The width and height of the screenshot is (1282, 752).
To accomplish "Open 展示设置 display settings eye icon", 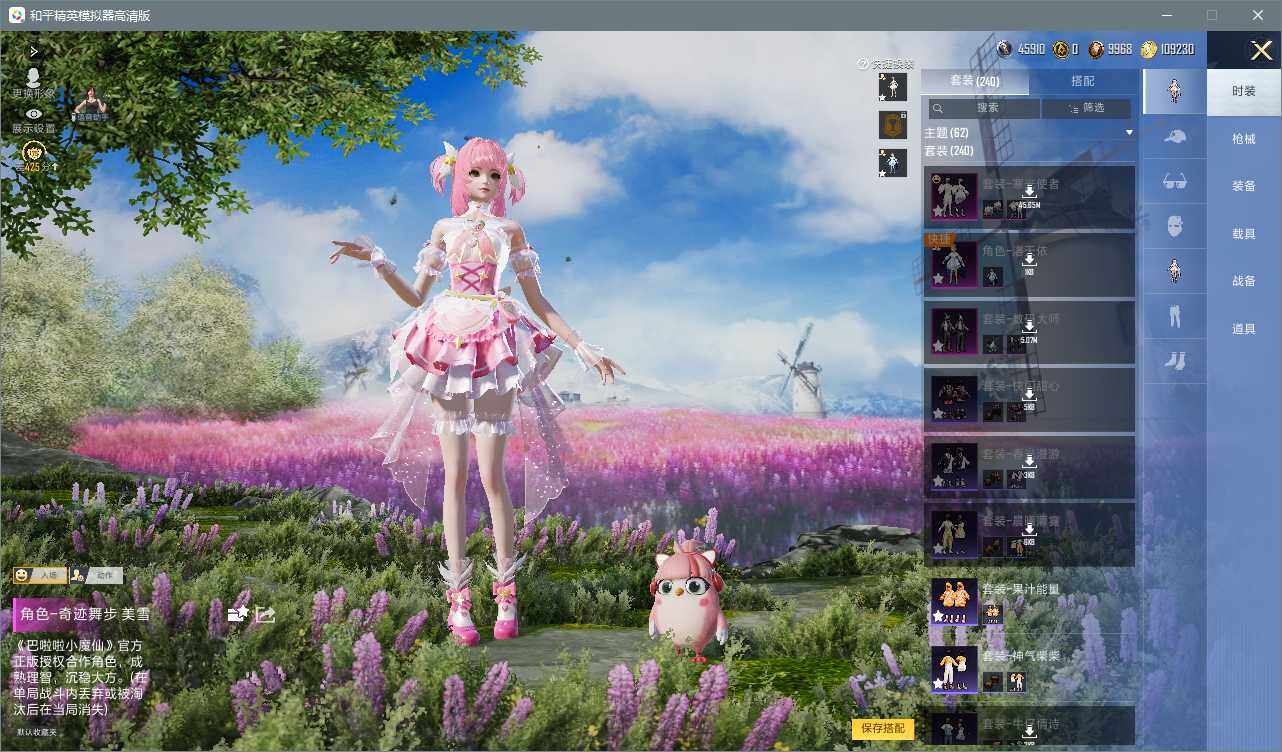I will [x=34, y=115].
